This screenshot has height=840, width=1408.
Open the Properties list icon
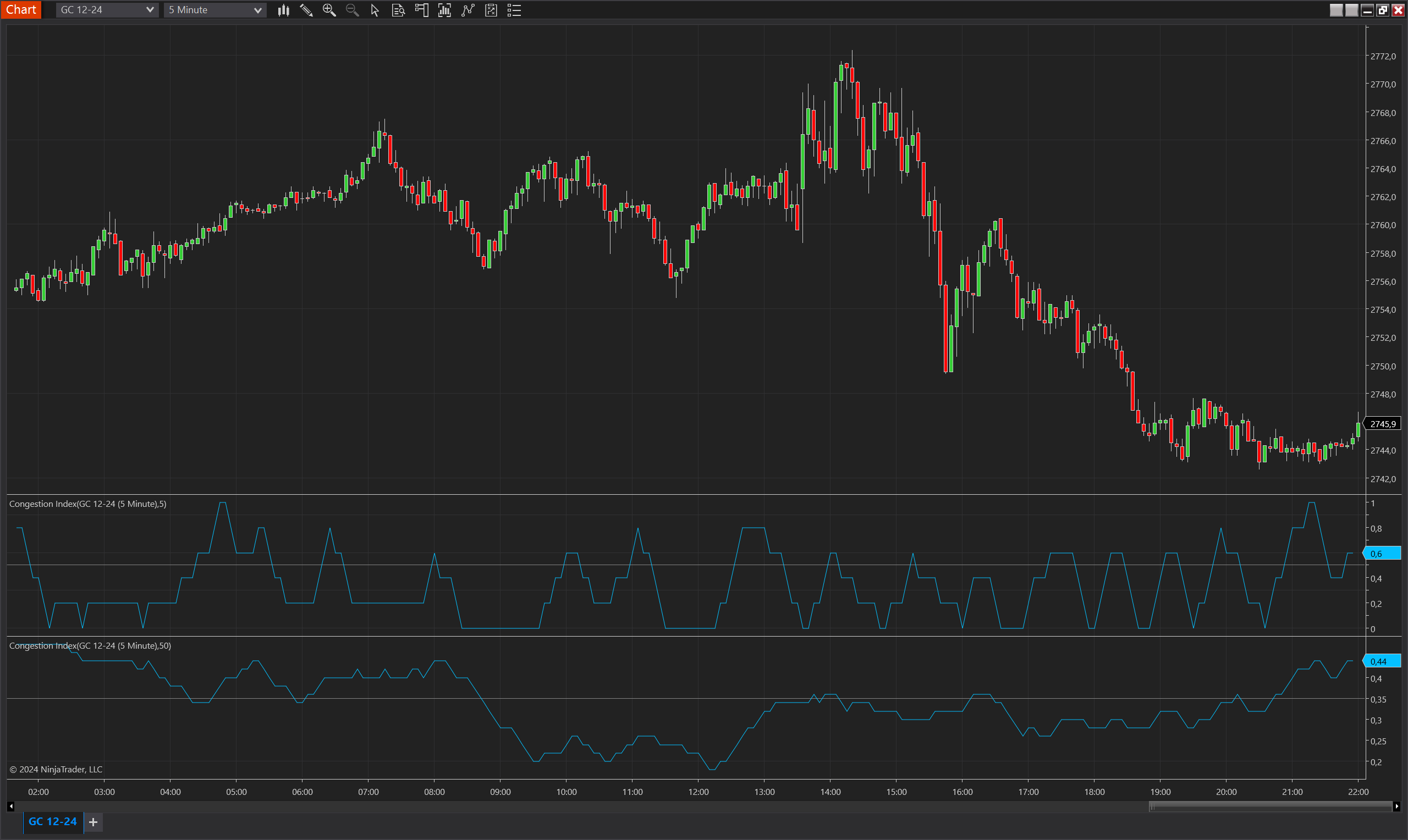[x=514, y=10]
